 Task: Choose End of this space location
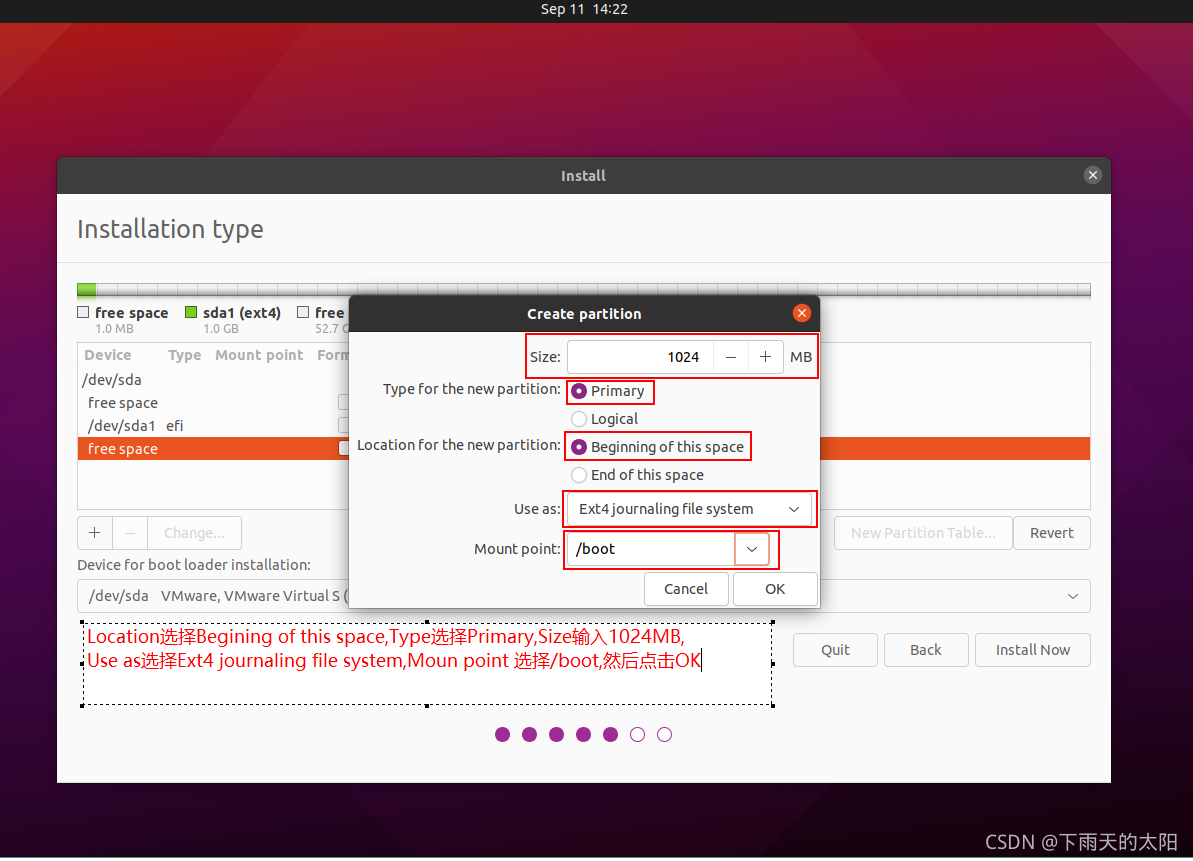638,475
